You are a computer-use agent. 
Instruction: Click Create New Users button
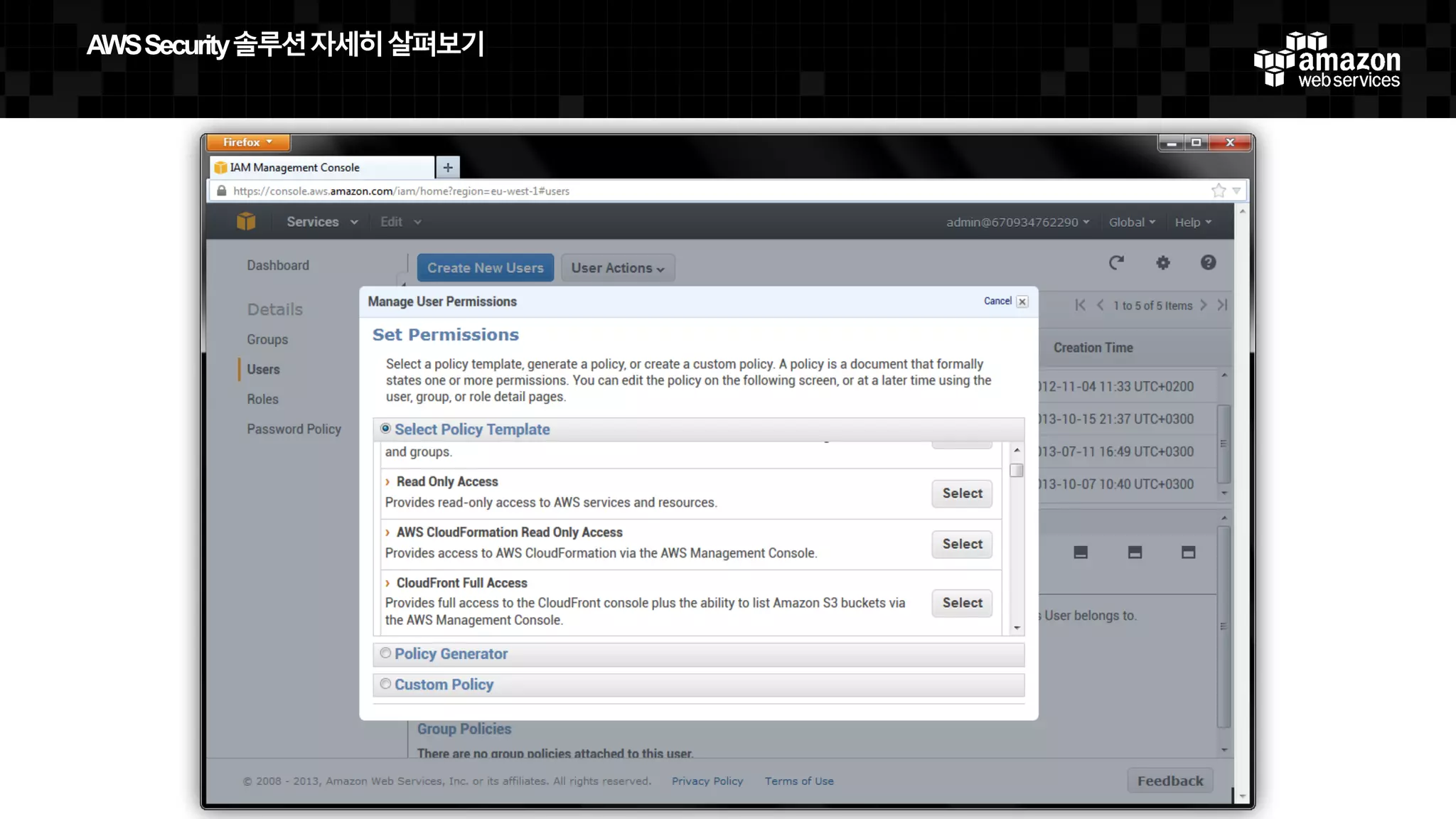click(486, 268)
